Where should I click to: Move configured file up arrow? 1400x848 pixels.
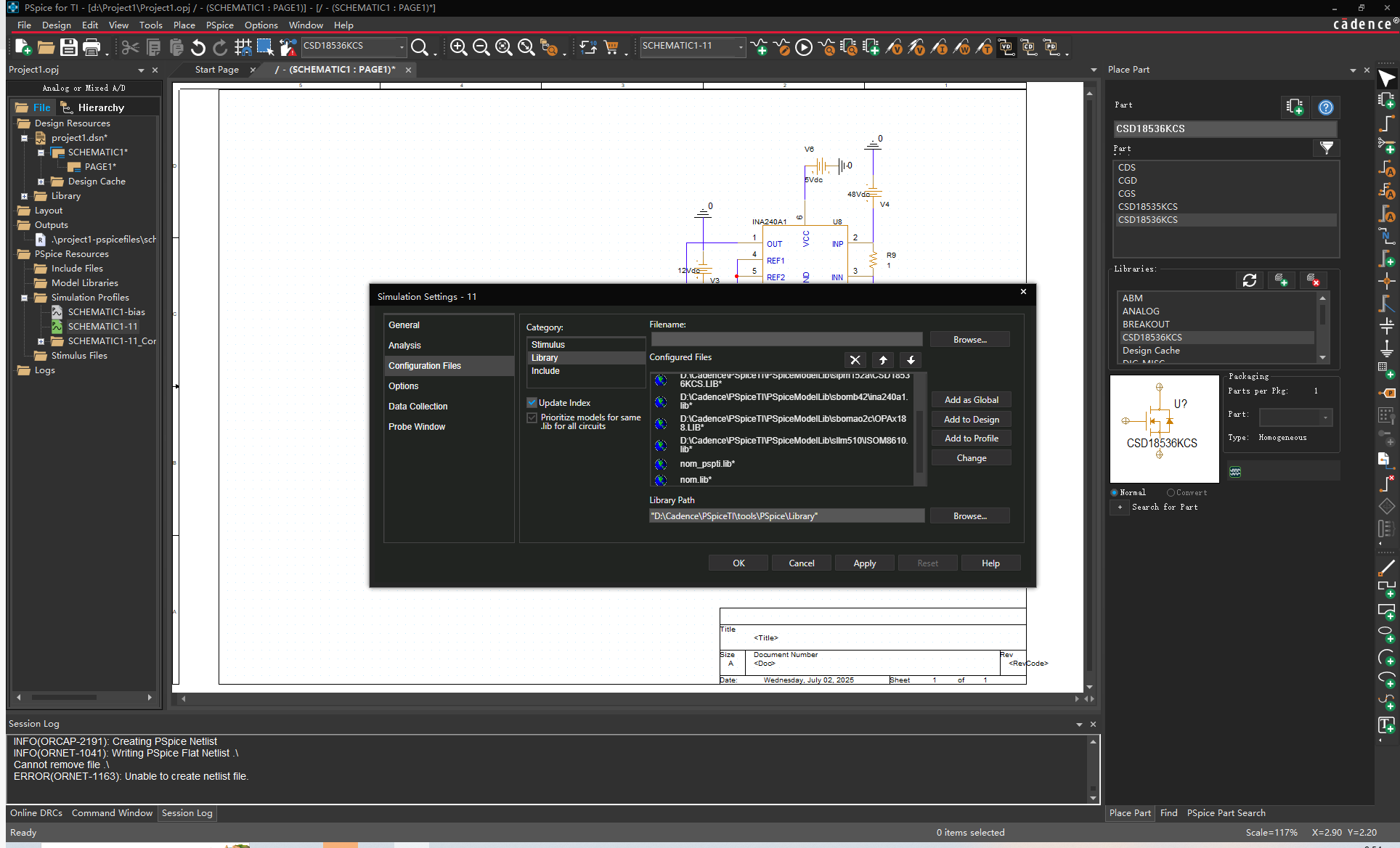(x=883, y=360)
